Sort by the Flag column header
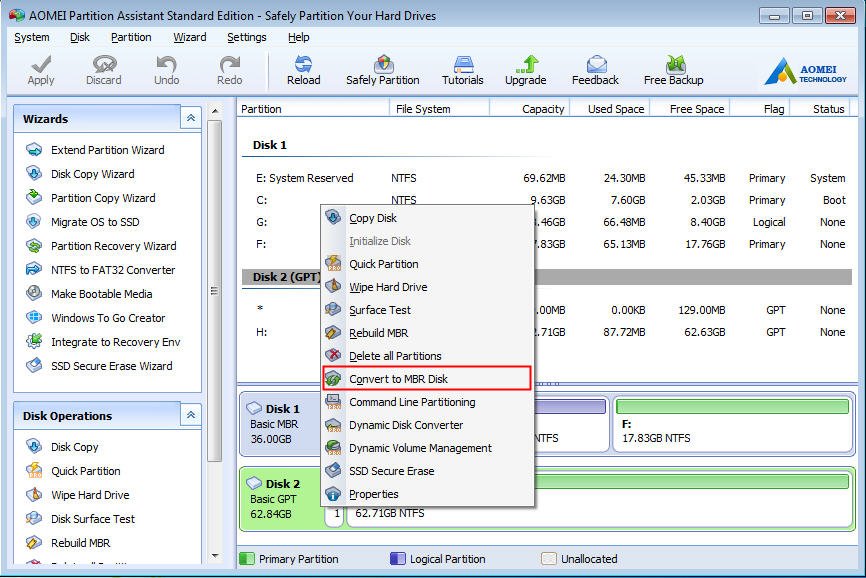Image resolution: width=866 pixels, height=578 pixels. [x=761, y=109]
